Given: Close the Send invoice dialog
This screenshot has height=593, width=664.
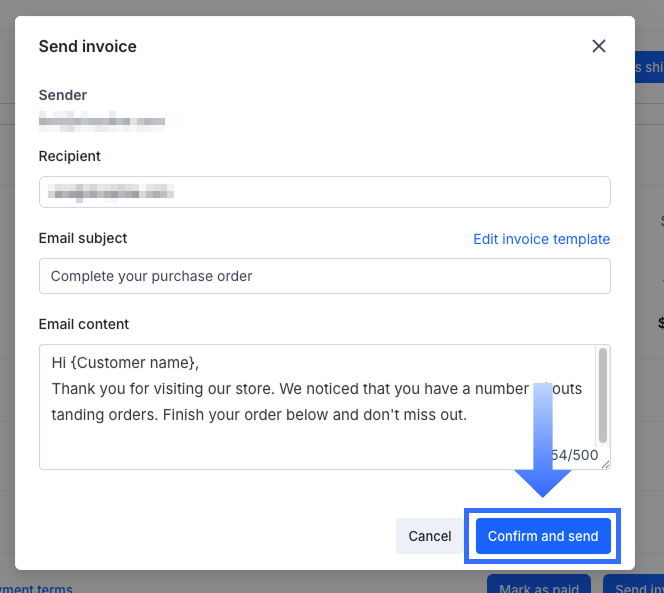Looking at the screenshot, I should (x=599, y=46).
